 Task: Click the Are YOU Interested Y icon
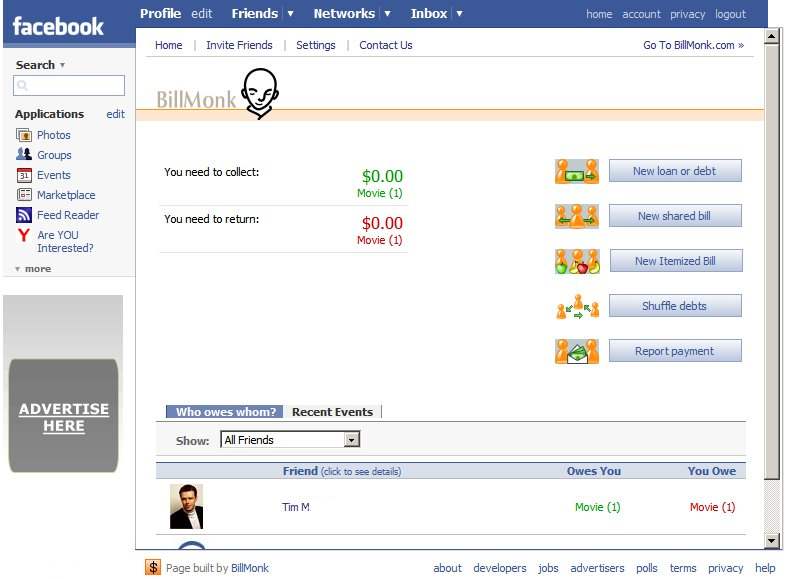click(x=24, y=235)
